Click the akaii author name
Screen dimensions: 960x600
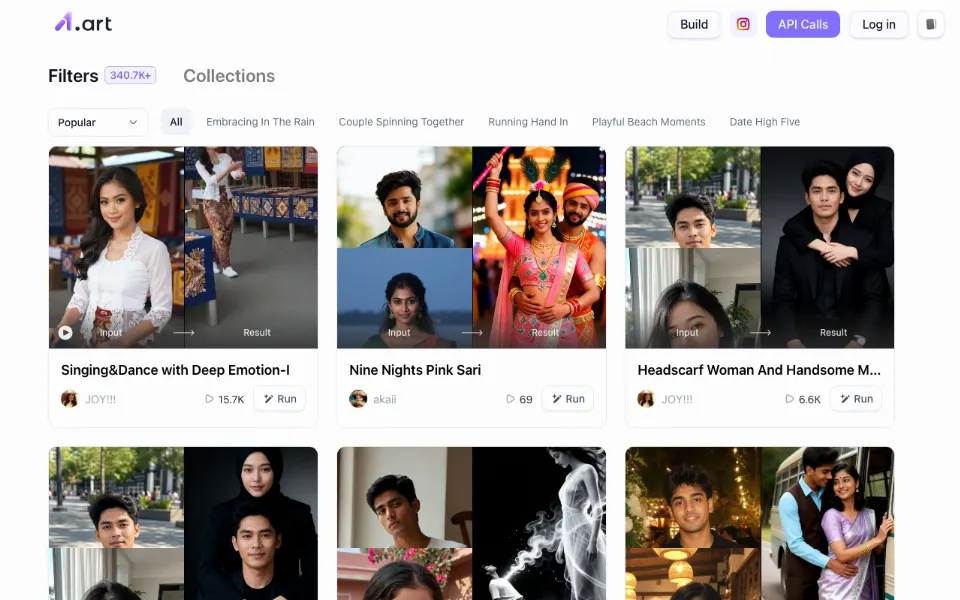tap(384, 399)
